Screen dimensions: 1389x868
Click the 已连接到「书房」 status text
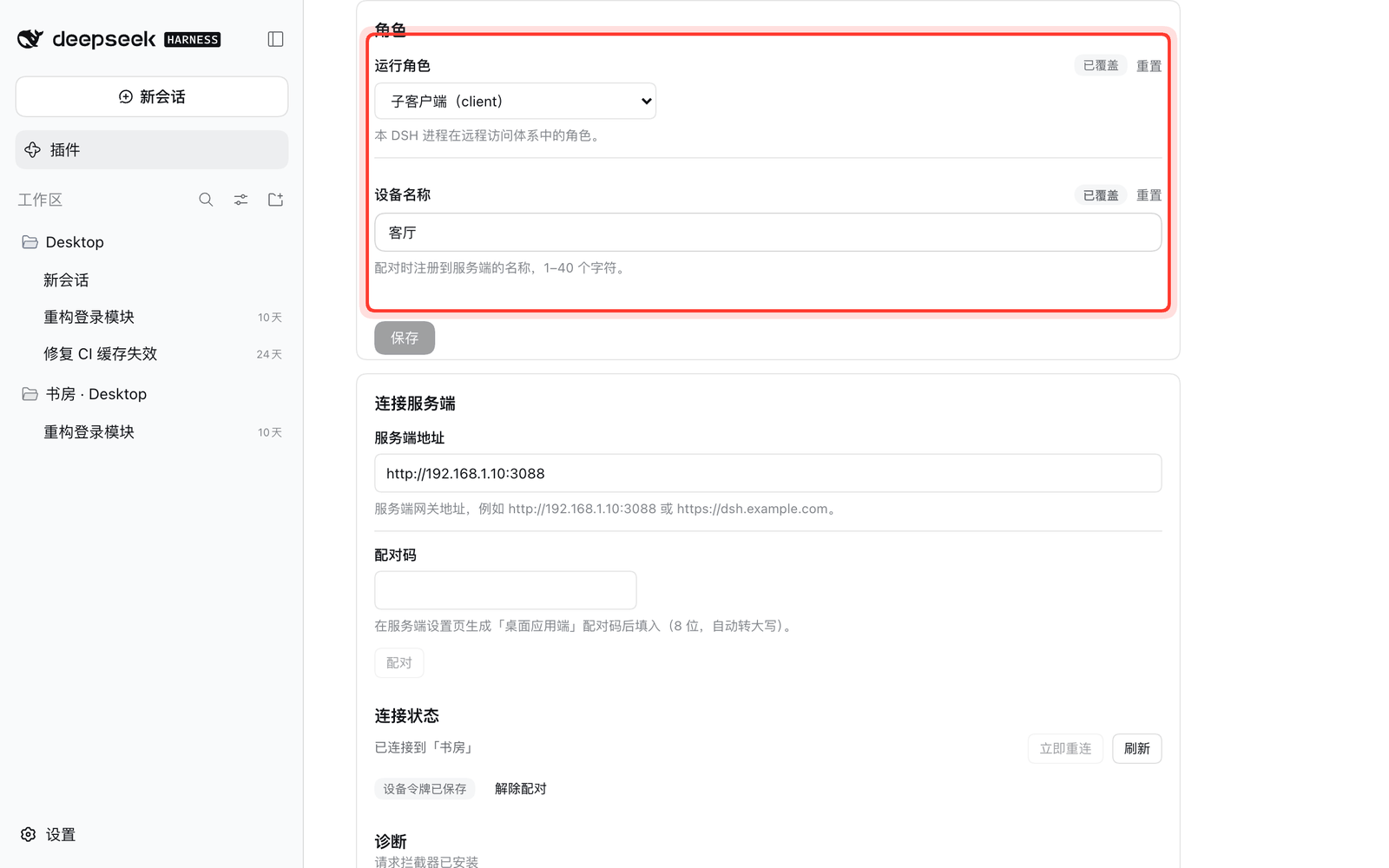(425, 747)
